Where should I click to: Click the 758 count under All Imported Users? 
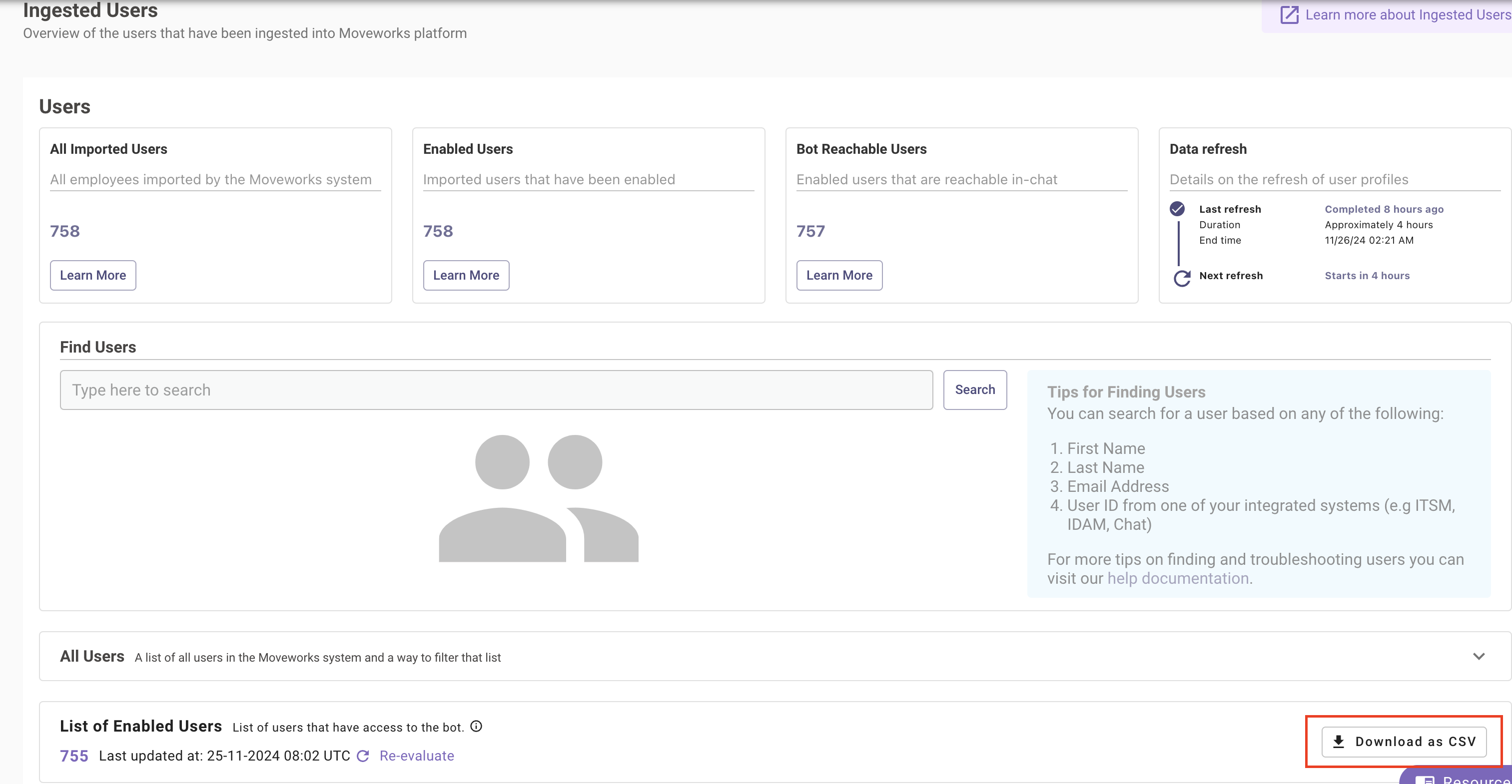(64, 231)
